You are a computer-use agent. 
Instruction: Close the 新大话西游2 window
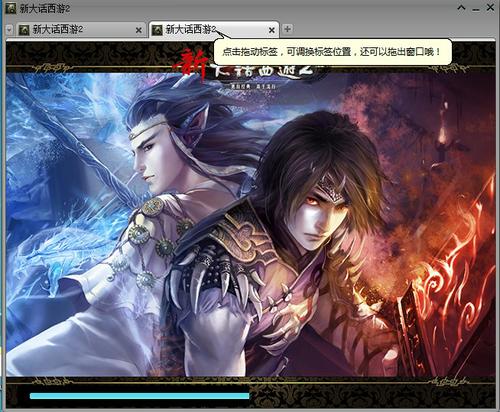[x=490, y=8]
